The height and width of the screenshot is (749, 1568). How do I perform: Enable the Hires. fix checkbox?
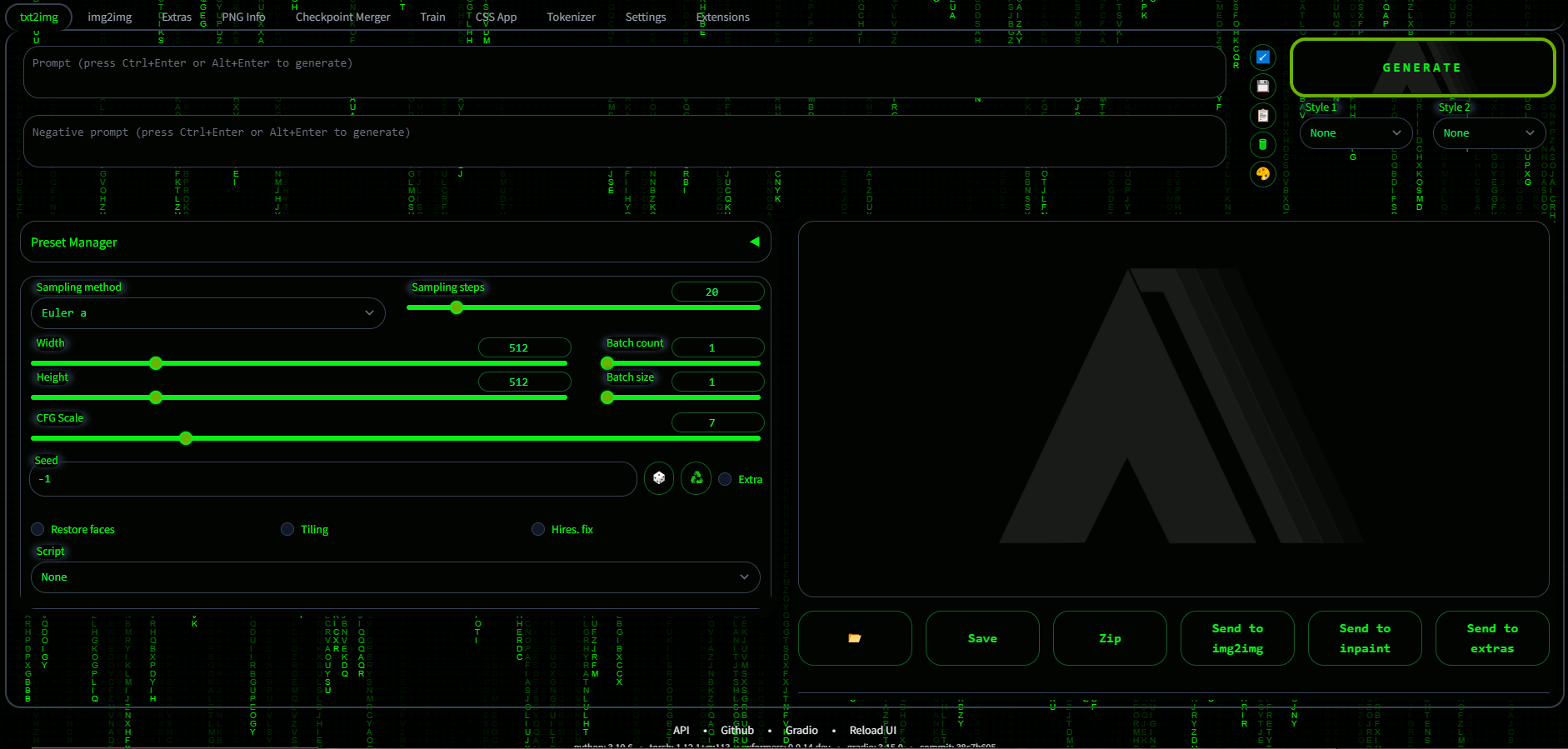click(x=538, y=529)
